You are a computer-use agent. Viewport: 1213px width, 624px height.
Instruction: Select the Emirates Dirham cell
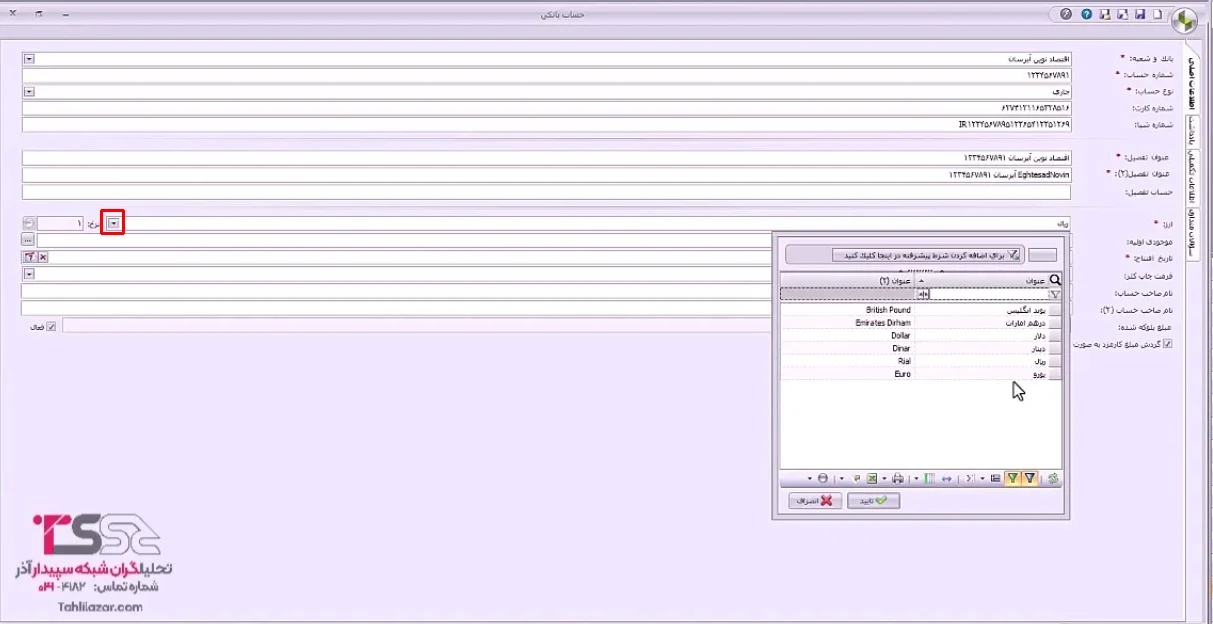pyautogui.click(x=848, y=324)
